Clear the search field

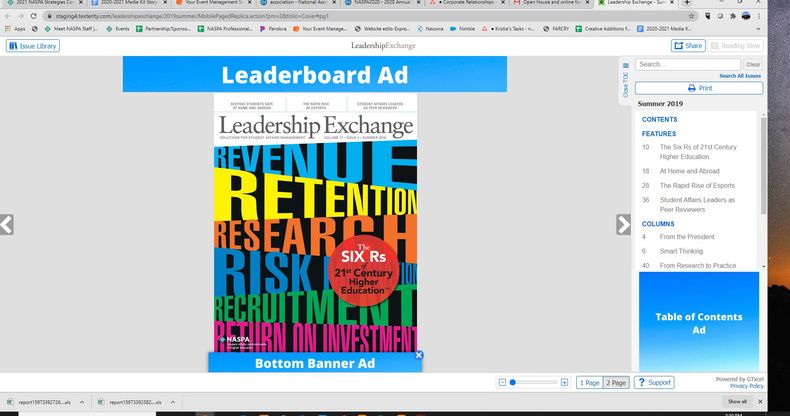click(753, 64)
